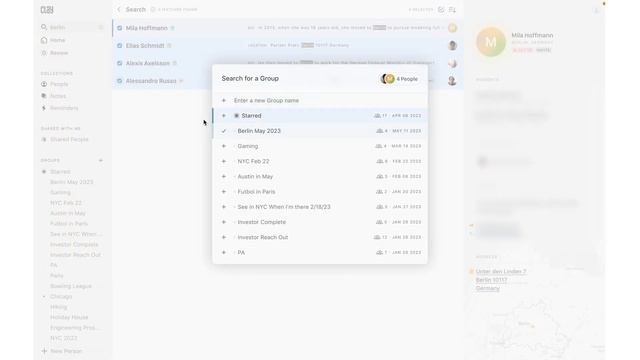Add selection to Investor Reach Out

pyautogui.click(x=224, y=237)
